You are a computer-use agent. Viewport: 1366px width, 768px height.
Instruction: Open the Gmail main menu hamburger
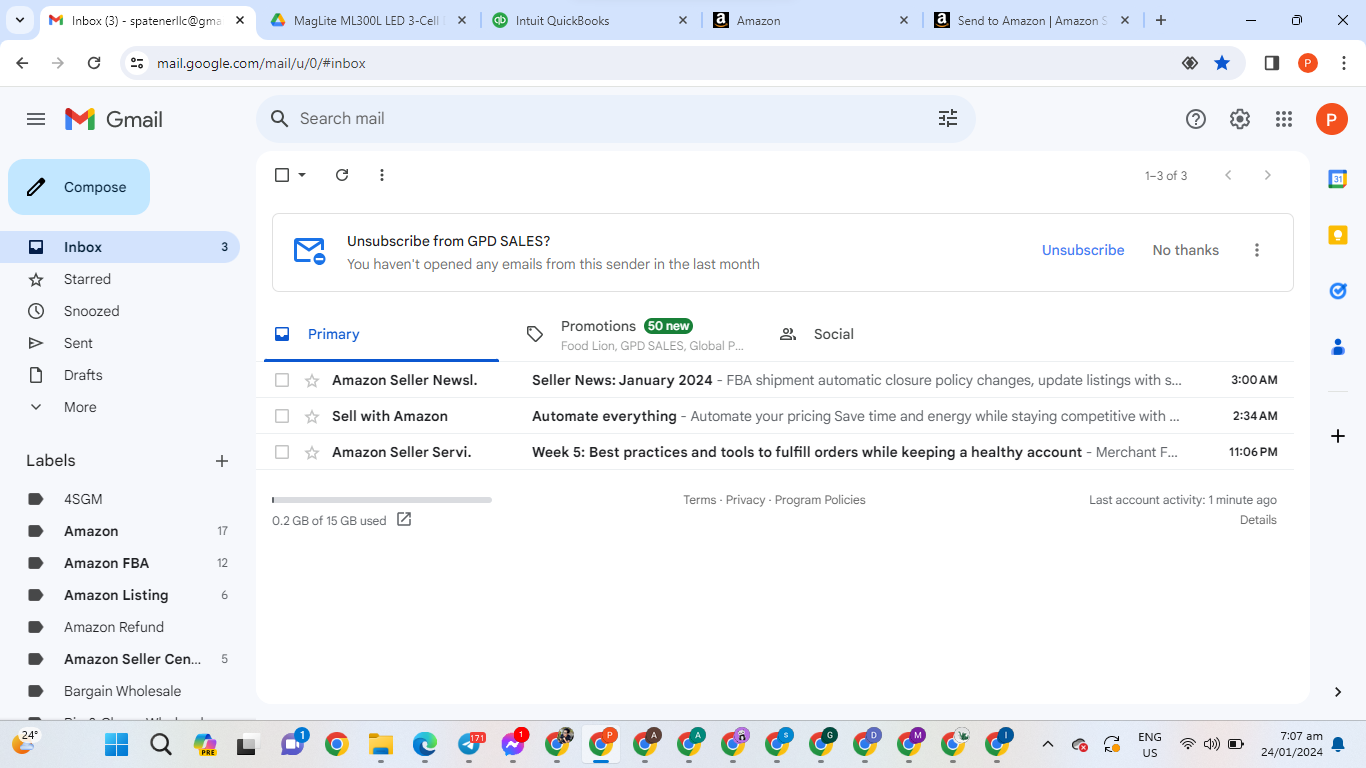pyautogui.click(x=36, y=119)
